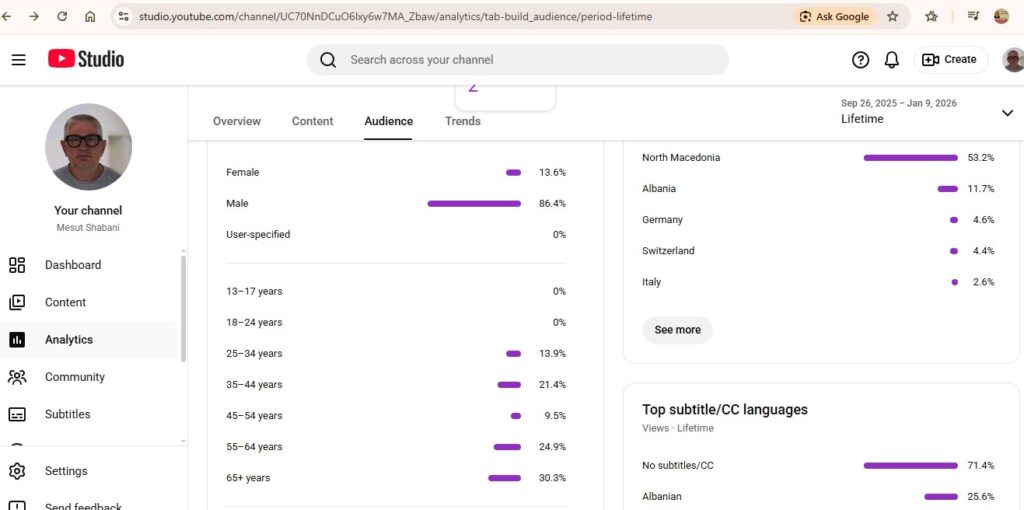Open the Help question mark icon
The height and width of the screenshot is (510, 1024).
(x=860, y=60)
